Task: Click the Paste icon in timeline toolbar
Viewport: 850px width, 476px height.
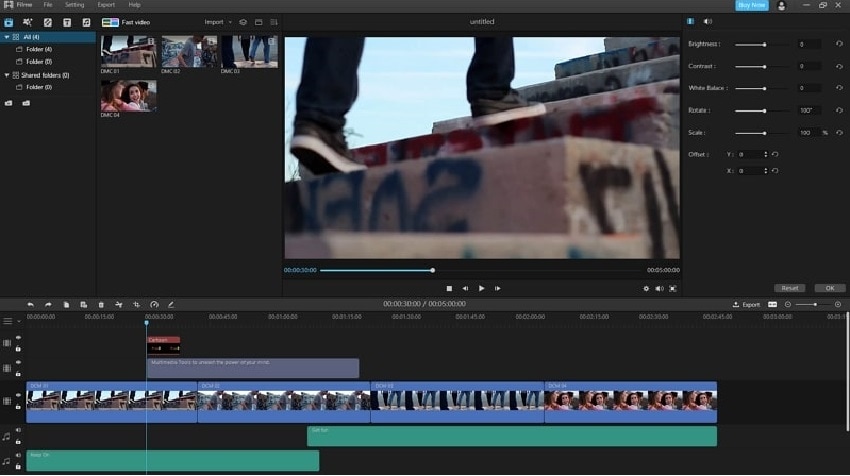Action: [x=83, y=305]
